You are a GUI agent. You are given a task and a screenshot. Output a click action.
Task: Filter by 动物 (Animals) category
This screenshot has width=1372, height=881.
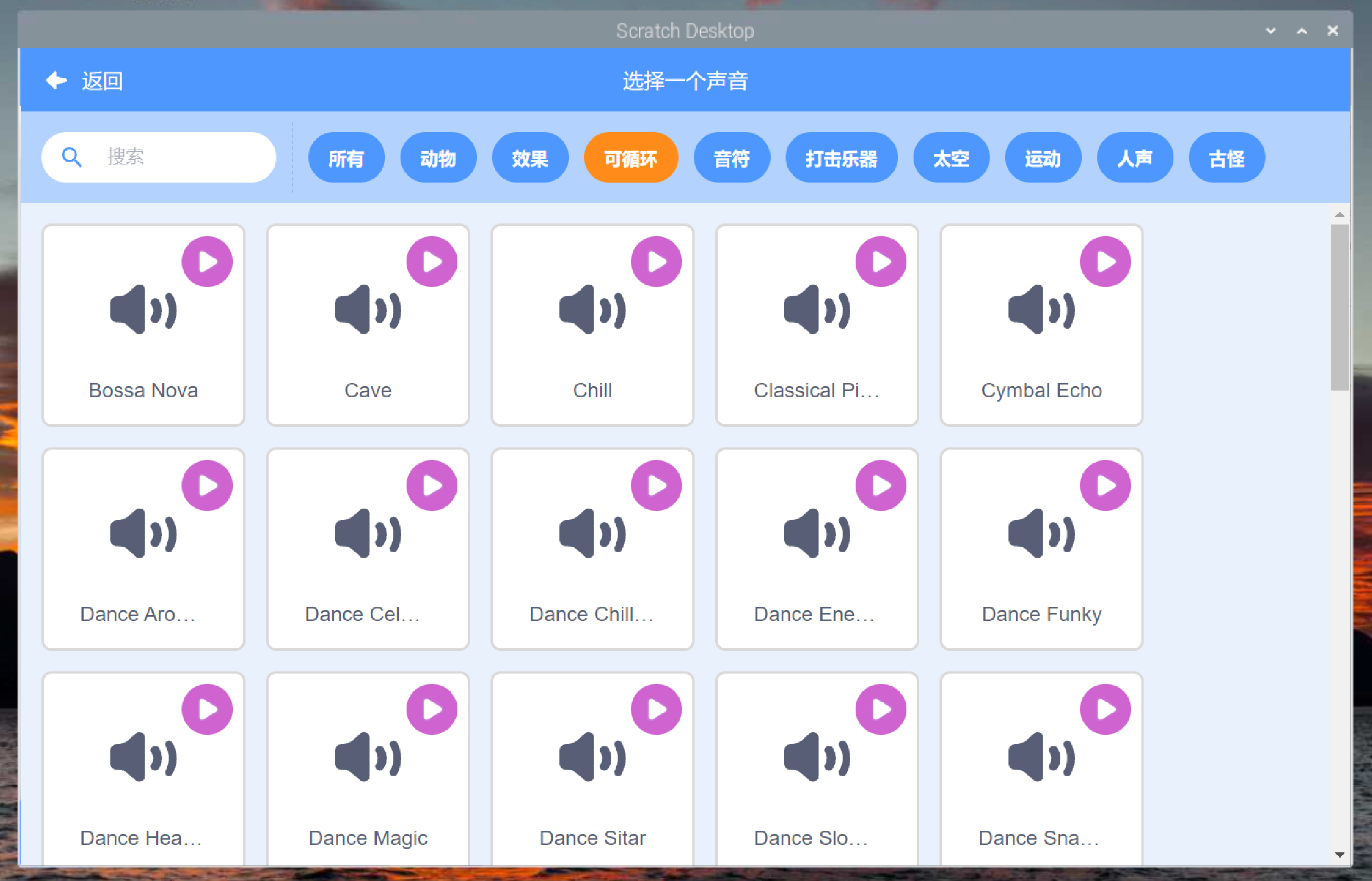tap(438, 158)
